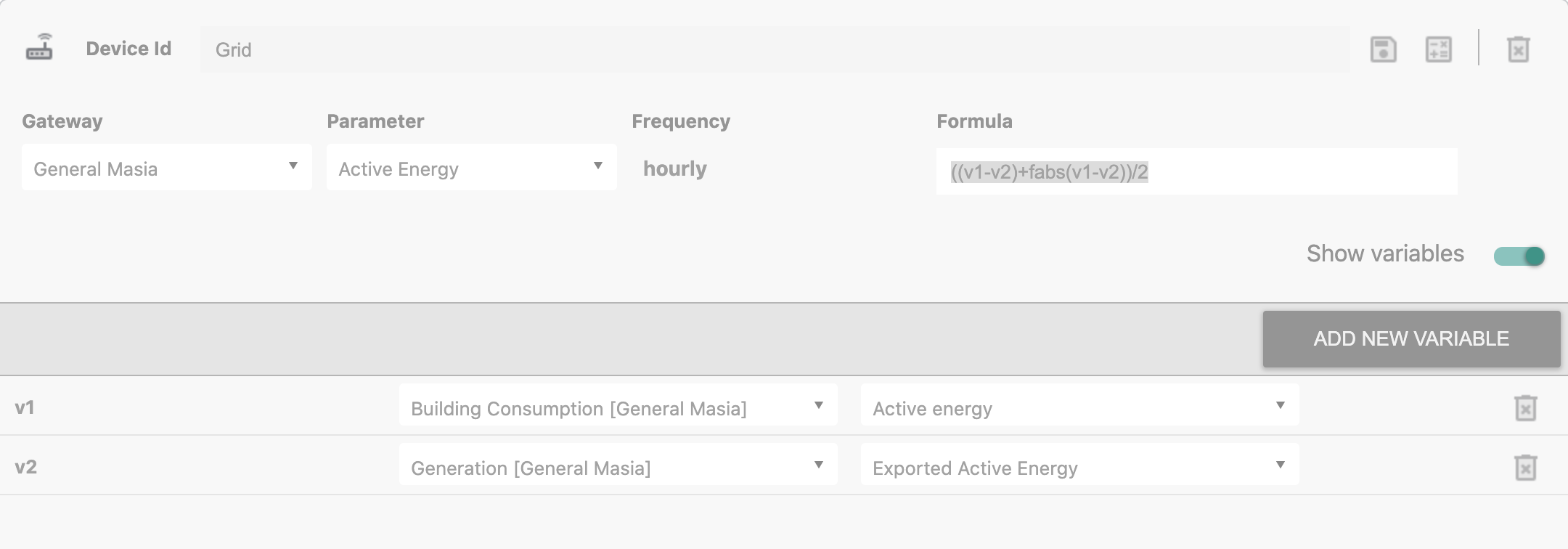The width and height of the screenshot is (1568, 549).
Task: Open v1 Building Consumption device dropdown
Action: pyautogui.click(x=618, y=405)
